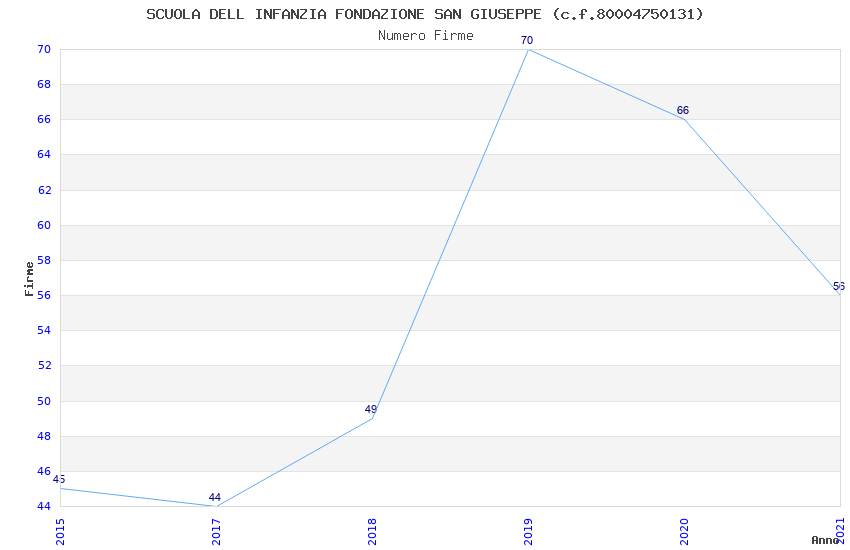Screen dimensions: 850x550
Task: Select the data point labeled 45
Action: click(x=60, y=488)
